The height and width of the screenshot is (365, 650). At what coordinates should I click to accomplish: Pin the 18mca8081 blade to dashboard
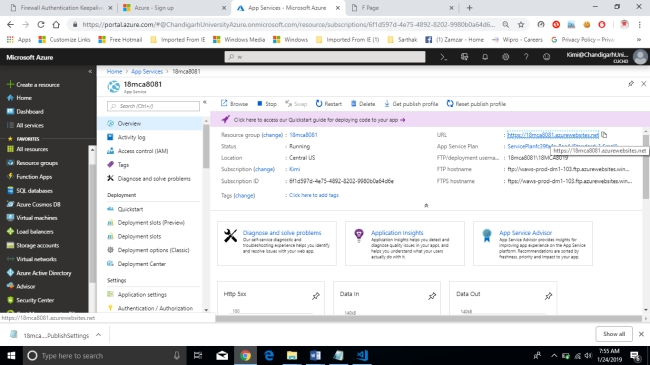click(631, 84)
